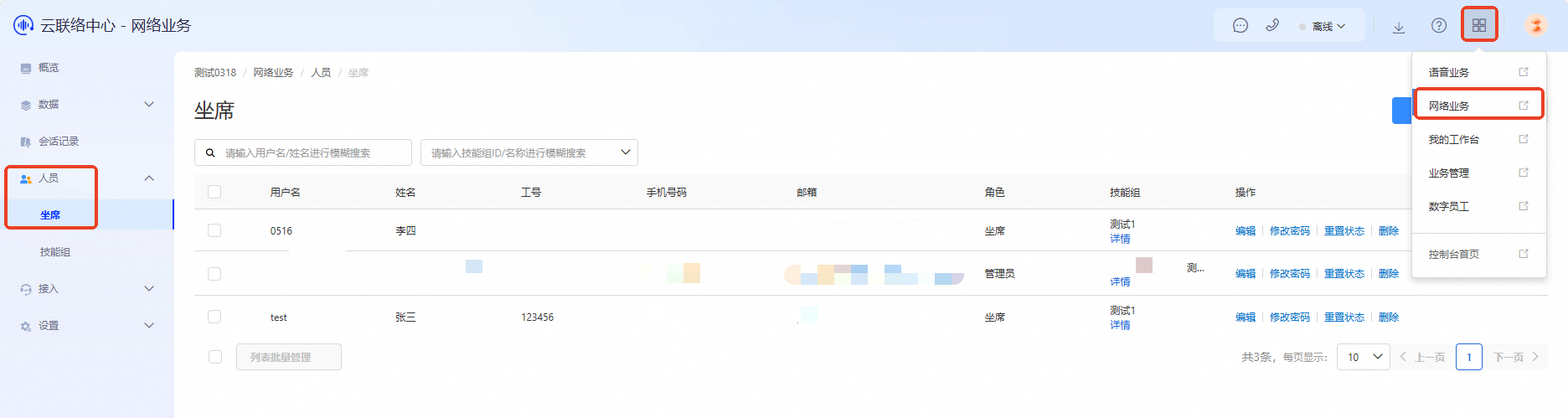The width and height of the screenshot is (1568, 418).
Task: Click the search magnifier icon in username field
Action: (x=210, y=152)
